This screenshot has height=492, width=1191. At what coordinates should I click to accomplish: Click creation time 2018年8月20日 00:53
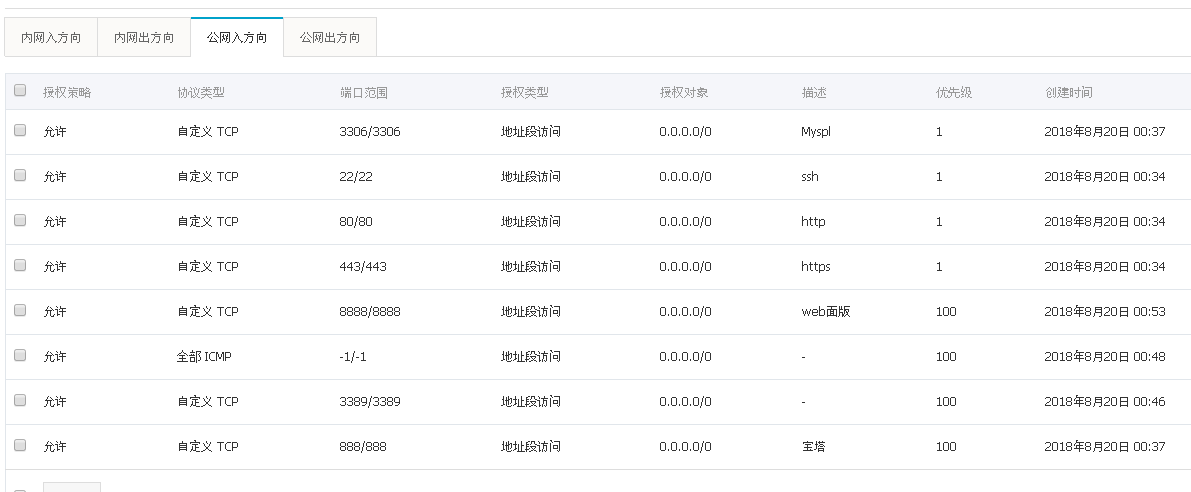(x=1104, y=311)
